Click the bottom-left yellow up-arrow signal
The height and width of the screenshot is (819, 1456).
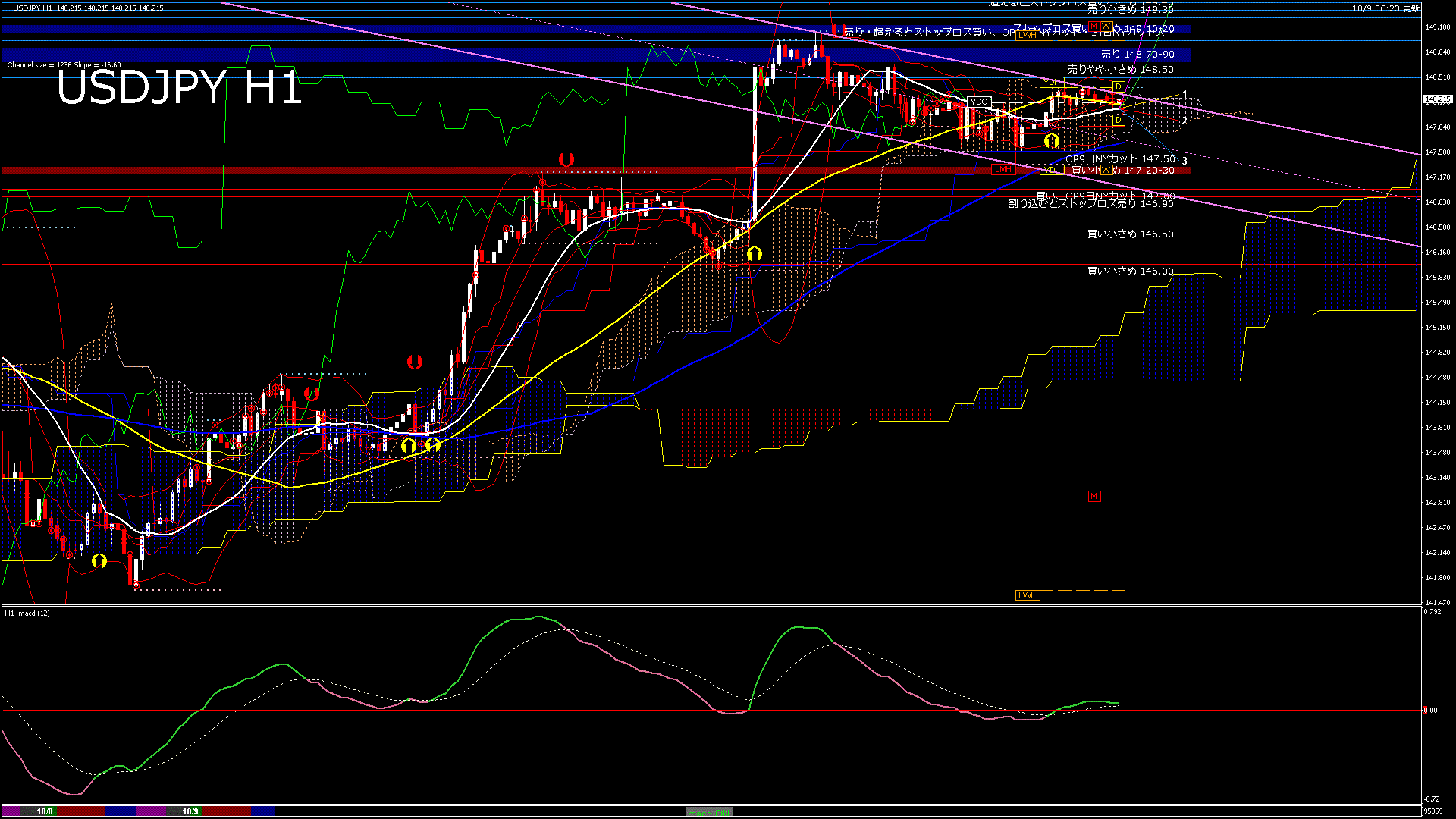click(x=99, y=560)
